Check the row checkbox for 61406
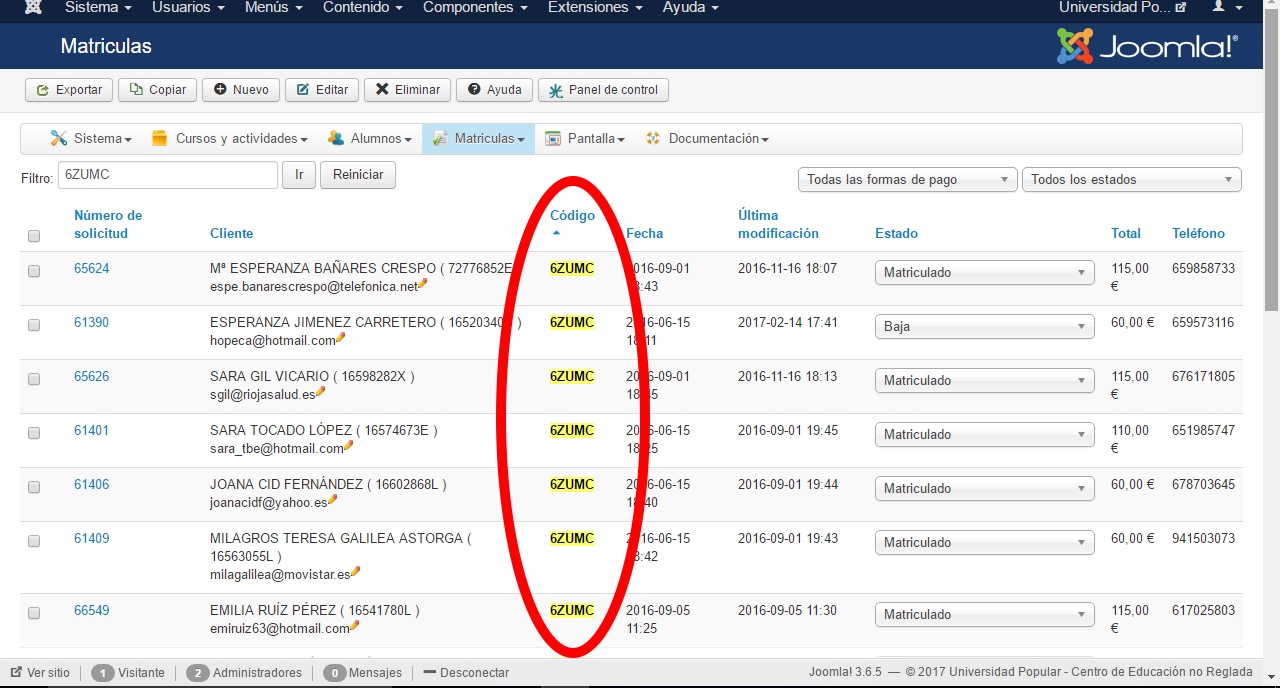Image resolution: width=1280 pixels, height=688 pixels. click(x=34, y=487)
